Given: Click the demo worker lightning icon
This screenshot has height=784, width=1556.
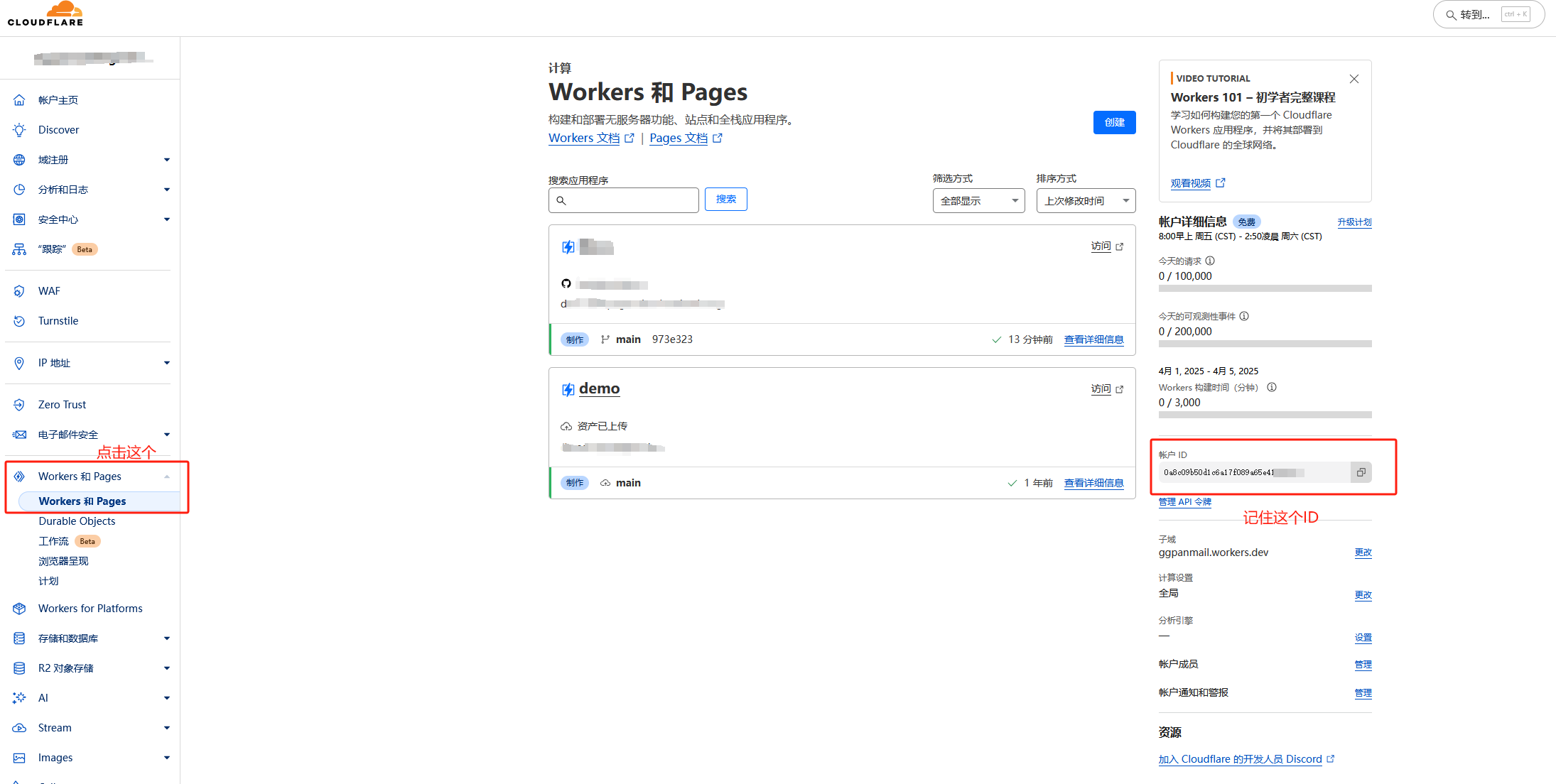Looking at the screenshot, I should [x=568, y=389].
